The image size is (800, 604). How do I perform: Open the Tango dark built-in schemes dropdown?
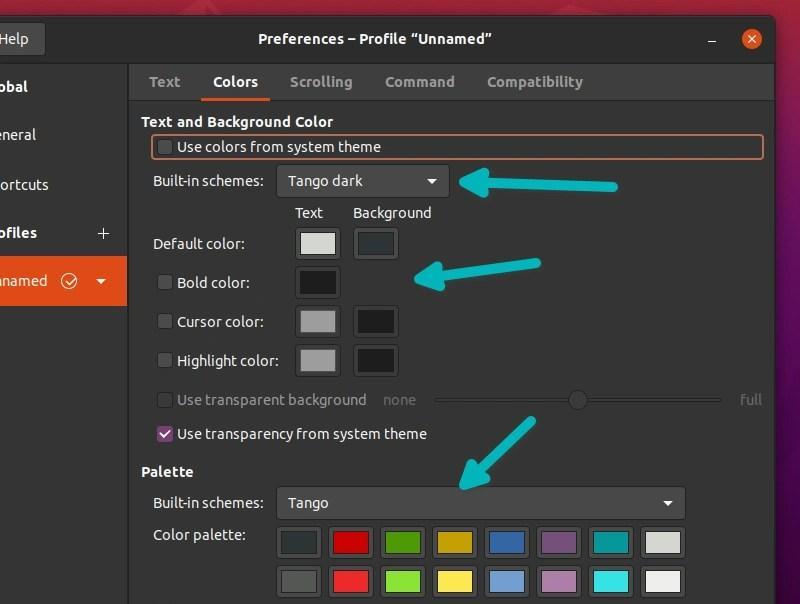pyautogui.click(x=363, y=181)
